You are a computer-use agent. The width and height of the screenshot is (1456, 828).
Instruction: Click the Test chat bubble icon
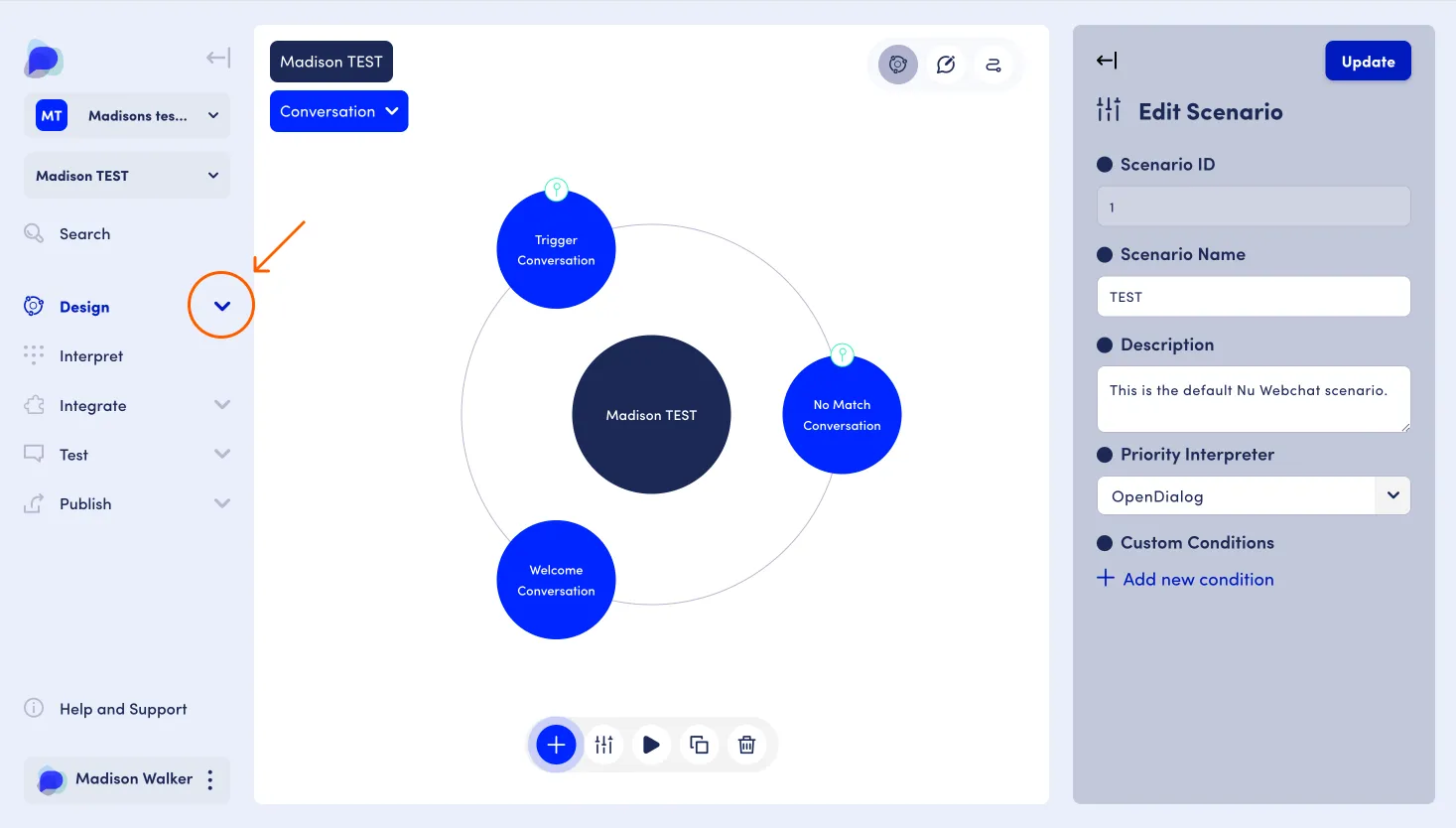34,454
